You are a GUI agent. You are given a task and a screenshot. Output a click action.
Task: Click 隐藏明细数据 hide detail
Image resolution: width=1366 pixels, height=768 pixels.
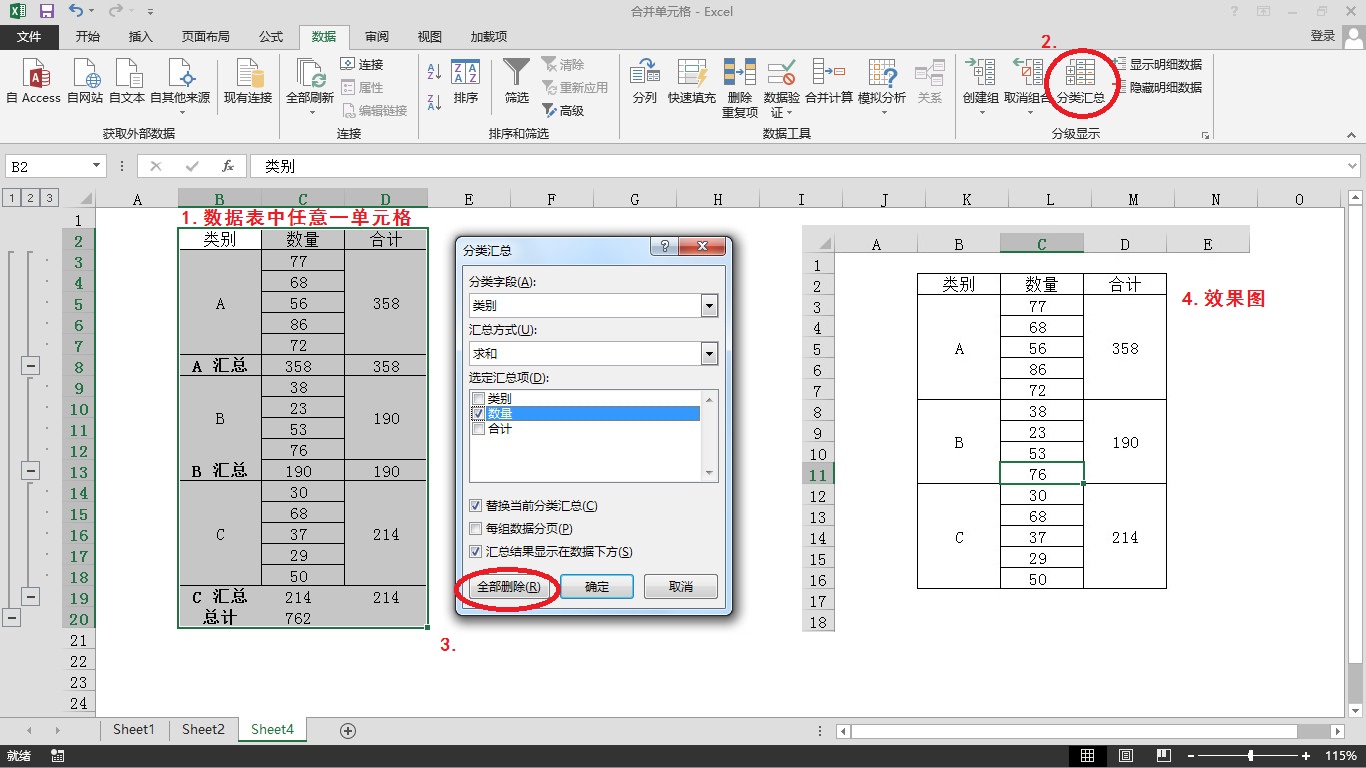[1157, 87]
